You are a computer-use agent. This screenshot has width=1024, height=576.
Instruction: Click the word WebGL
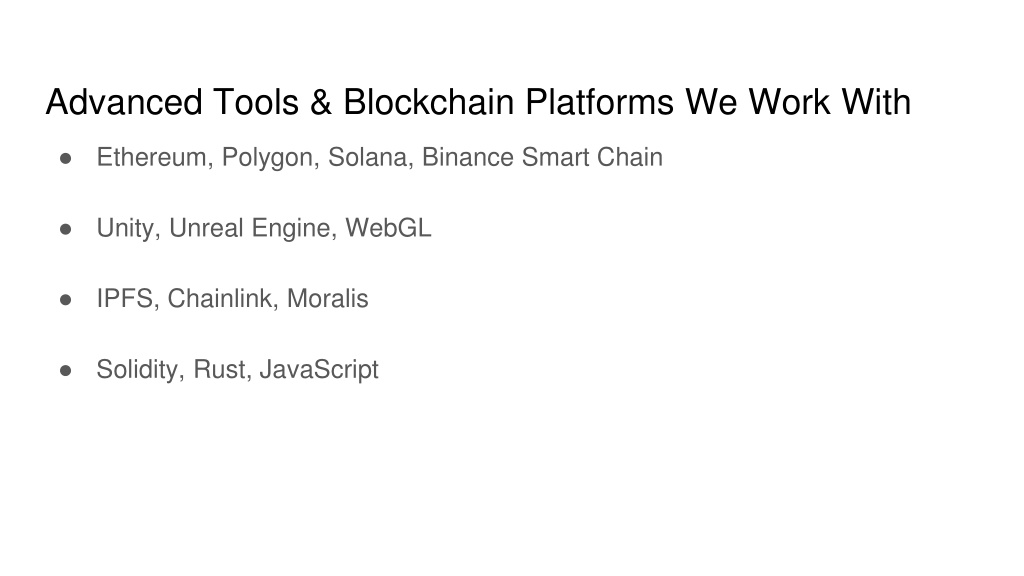pos(388,228)
